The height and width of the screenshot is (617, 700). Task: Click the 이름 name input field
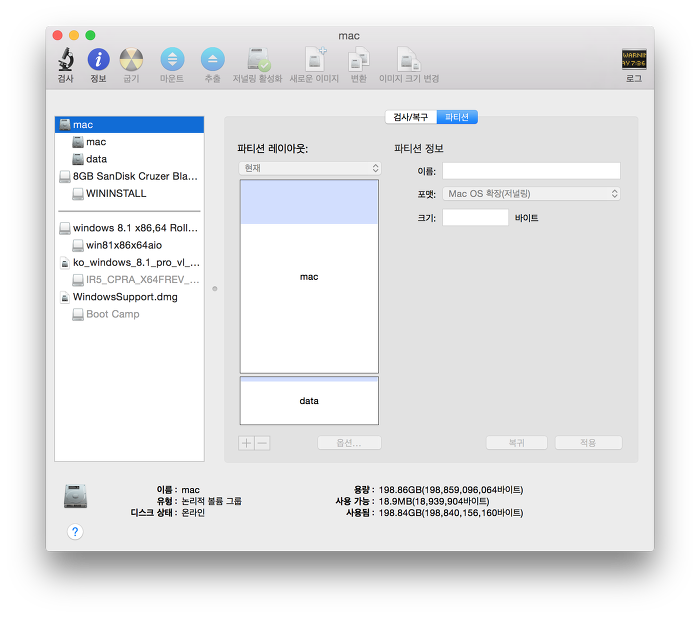tap(531, 171)
